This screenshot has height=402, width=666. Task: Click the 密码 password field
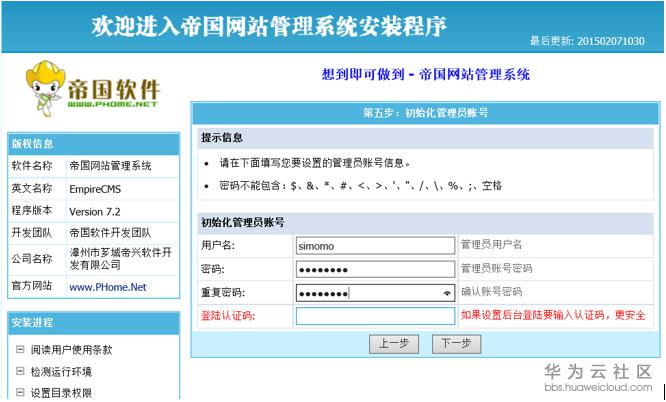[375, 269]
